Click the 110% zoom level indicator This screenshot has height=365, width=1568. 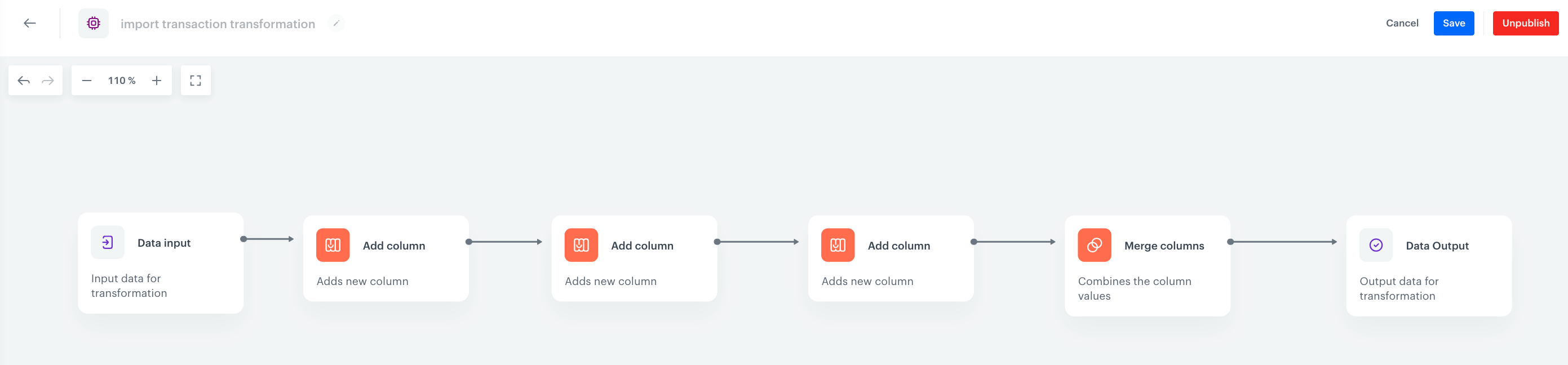(121, 79)
